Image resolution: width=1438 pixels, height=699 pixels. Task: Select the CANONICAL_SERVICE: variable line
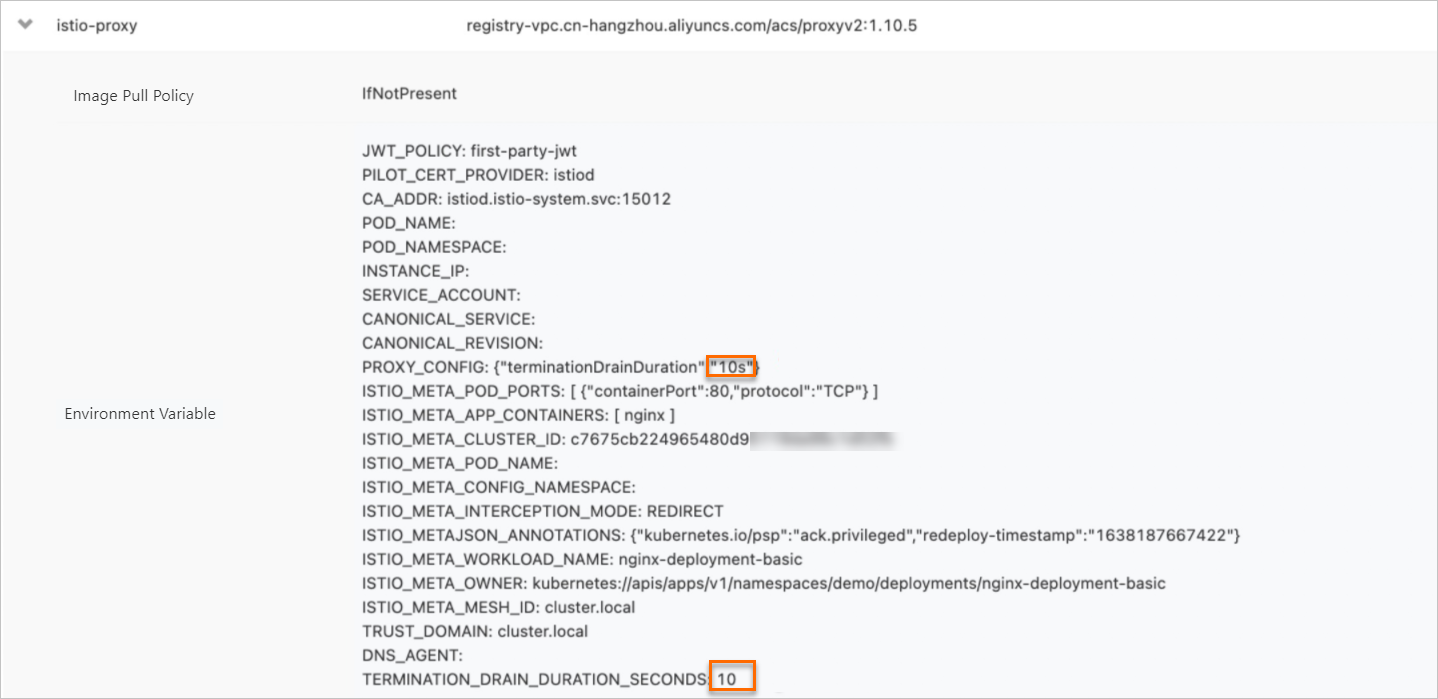[x=449, y=319]
